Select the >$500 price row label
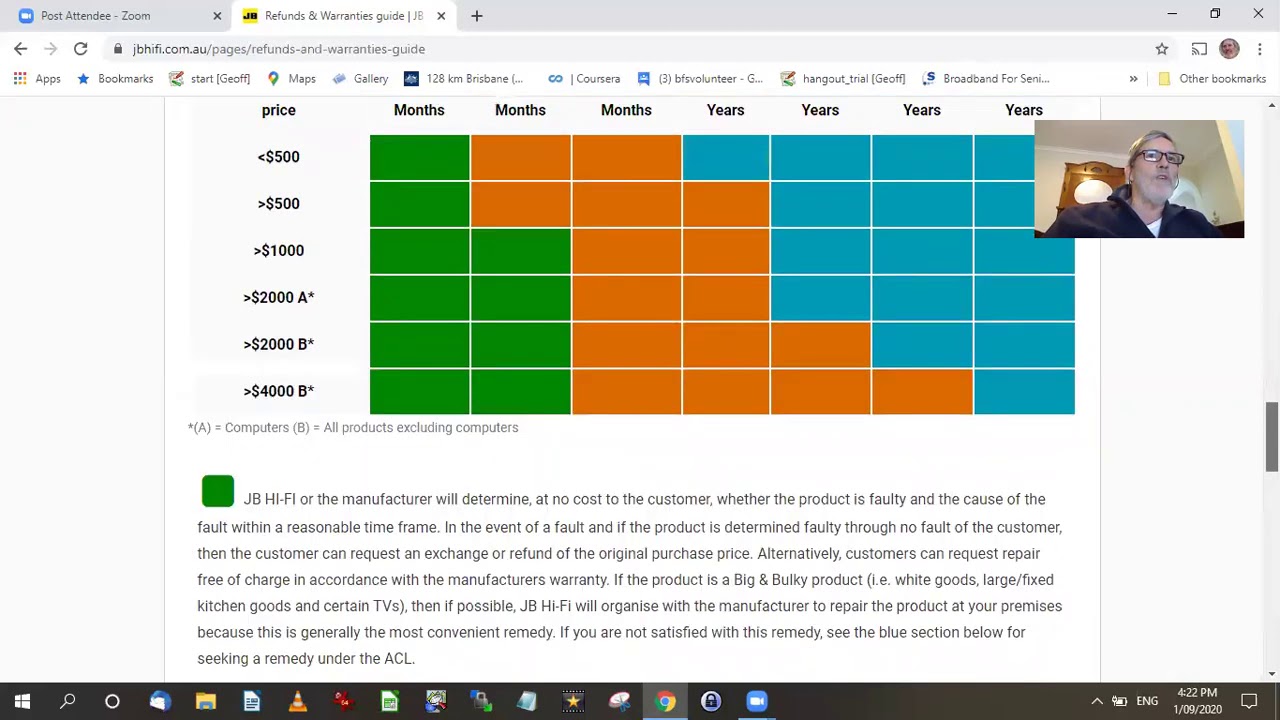The image size is (1280, 720). pyautogui.click(x=278, y=204)
